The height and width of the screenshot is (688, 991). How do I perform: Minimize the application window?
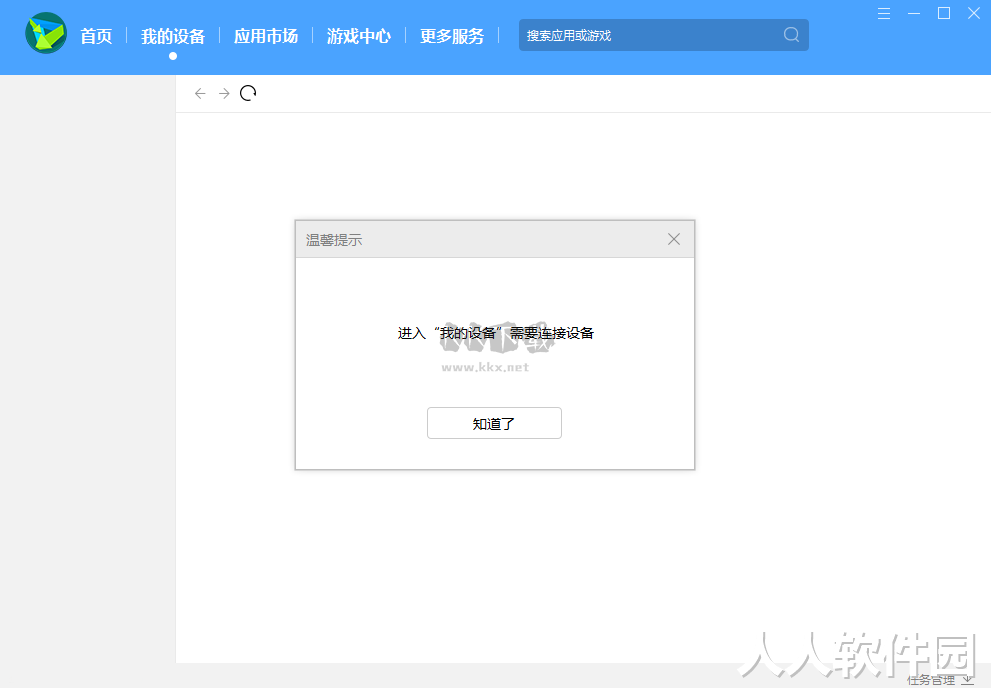point(914,13)
